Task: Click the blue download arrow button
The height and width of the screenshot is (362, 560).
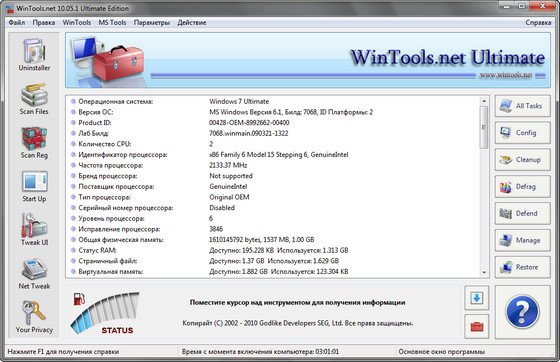Action: point(477,298)
